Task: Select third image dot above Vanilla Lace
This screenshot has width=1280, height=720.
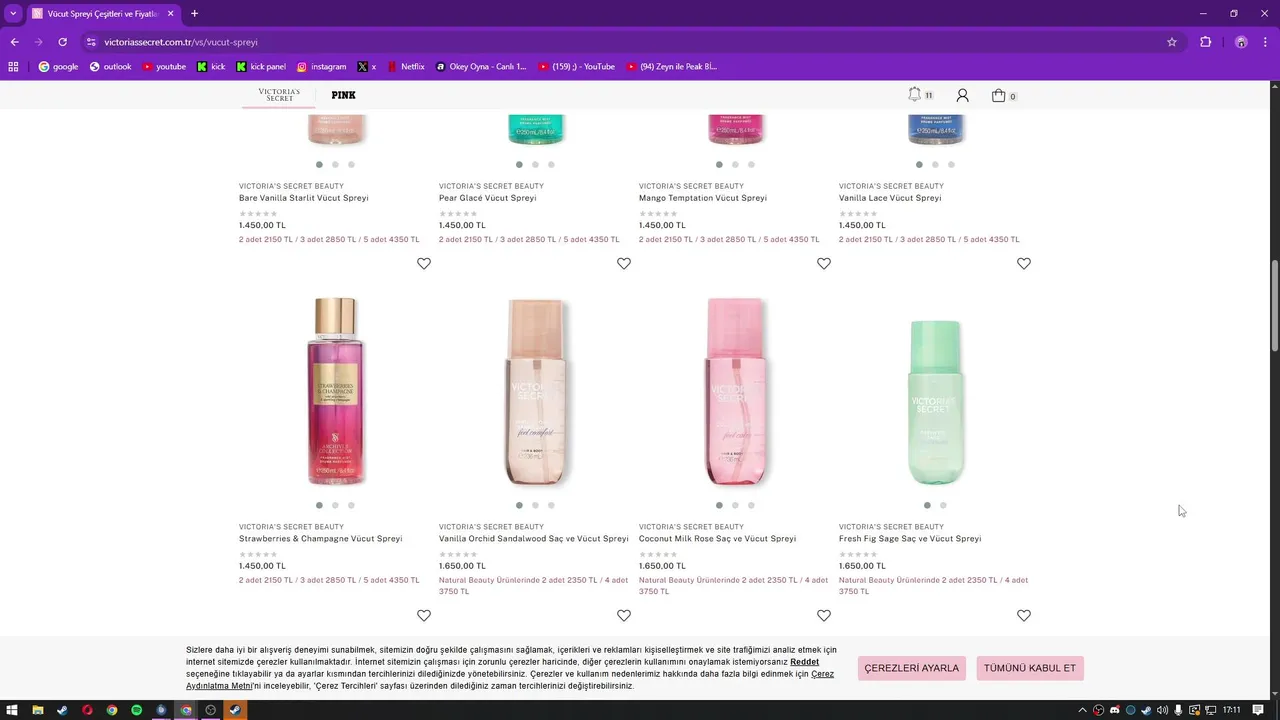Action: 951,164
